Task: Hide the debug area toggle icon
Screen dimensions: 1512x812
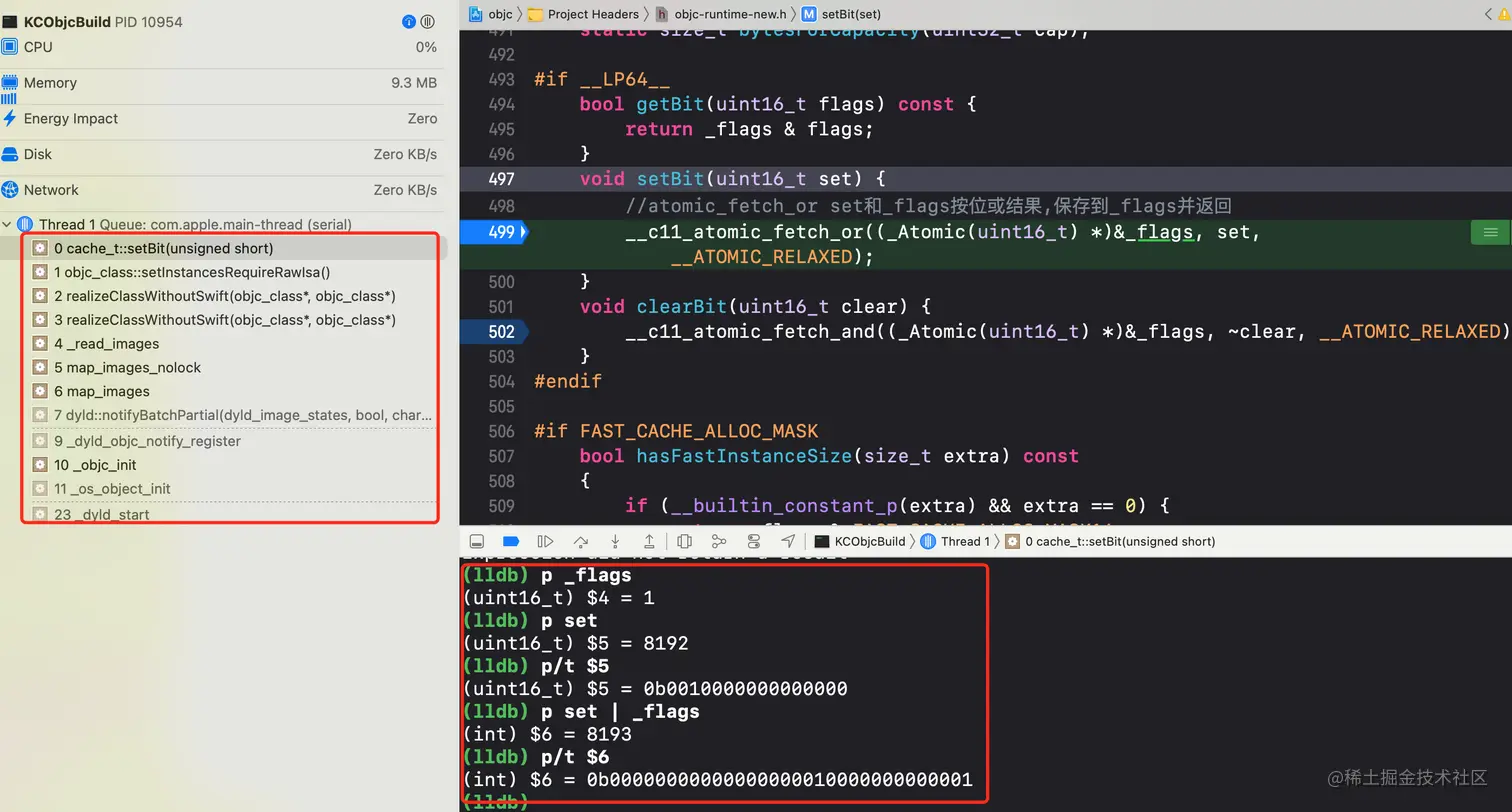Action: pos(476,541)
